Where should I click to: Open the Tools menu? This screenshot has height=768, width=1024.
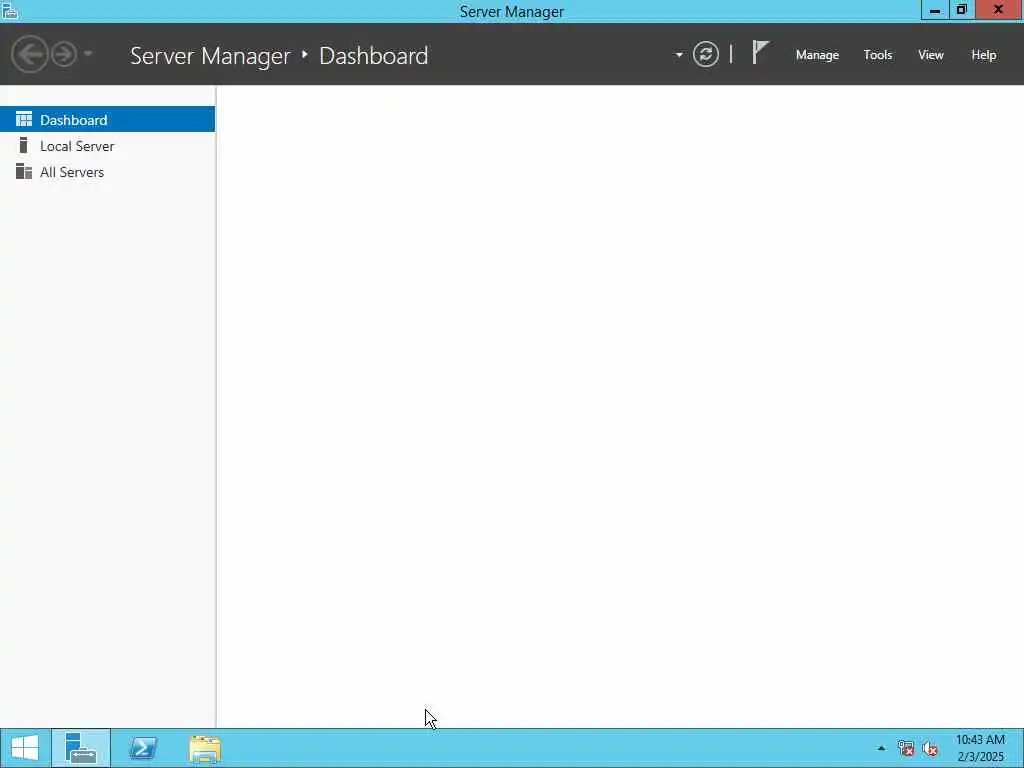coord(878,55)
